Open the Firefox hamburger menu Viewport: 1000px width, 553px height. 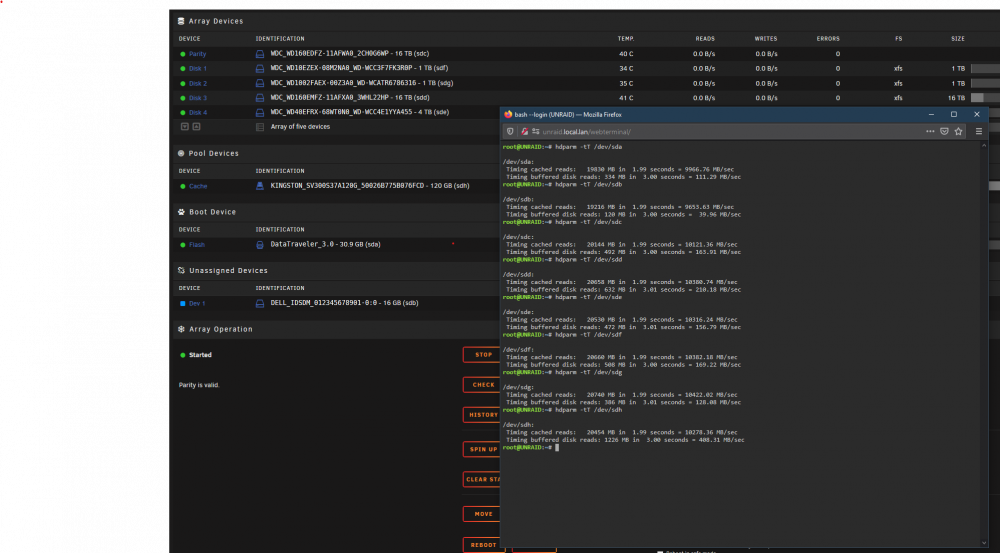tap(979, 131)
